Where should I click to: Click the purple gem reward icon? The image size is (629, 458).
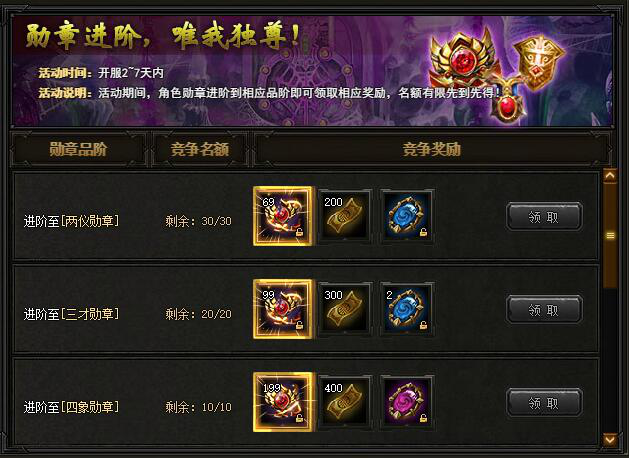407,402
